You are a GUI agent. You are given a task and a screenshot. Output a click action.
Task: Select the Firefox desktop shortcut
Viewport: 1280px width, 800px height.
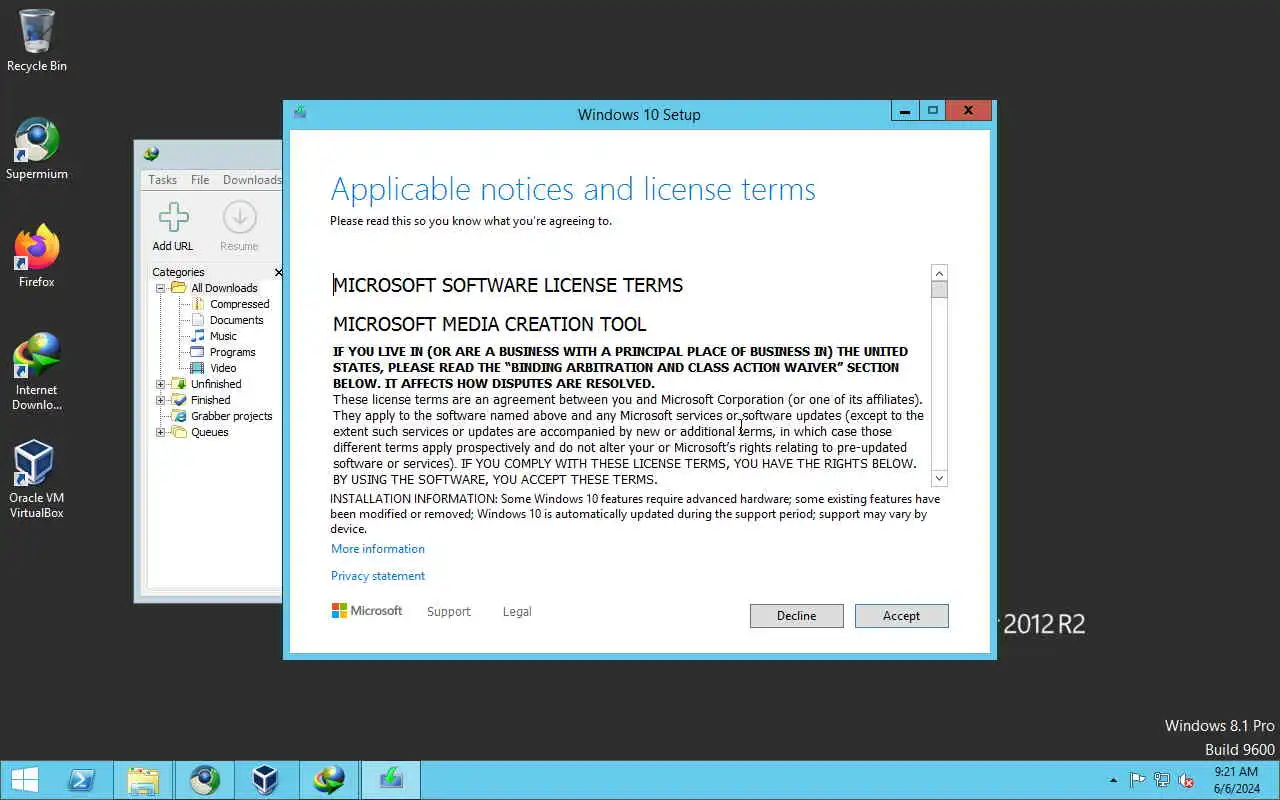37,256
